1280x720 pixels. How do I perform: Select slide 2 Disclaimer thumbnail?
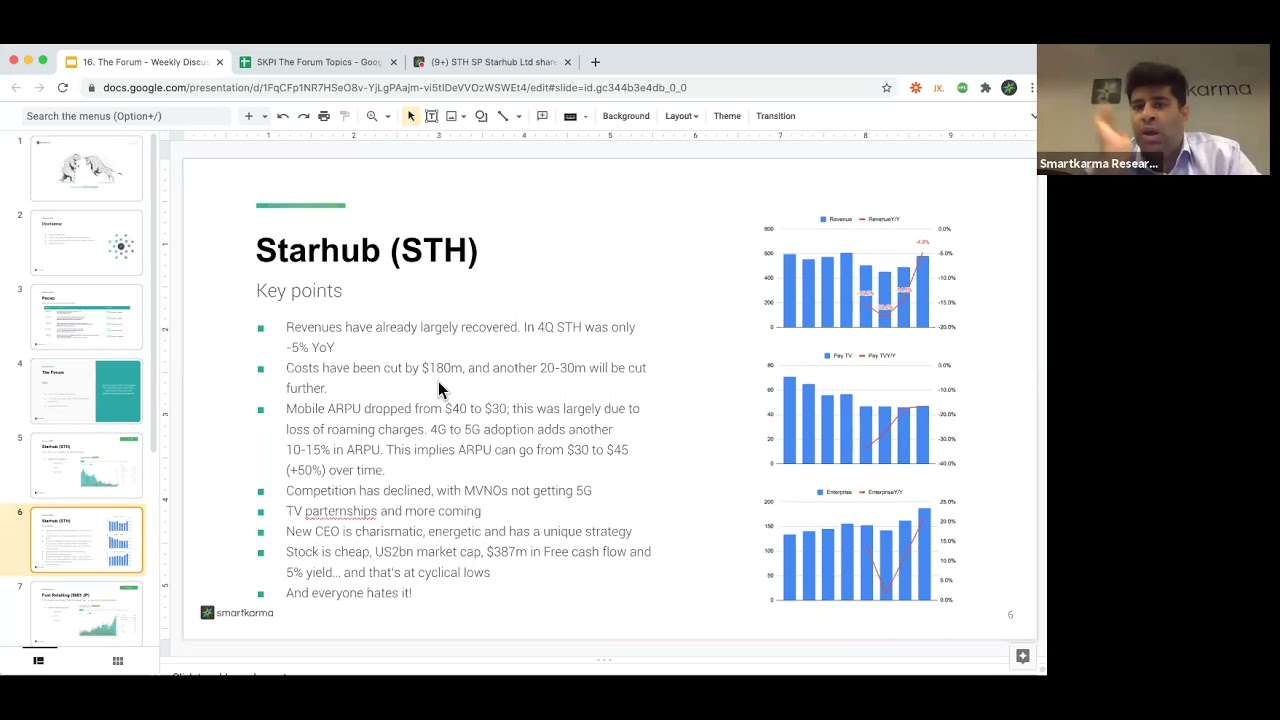click(87, 243)
